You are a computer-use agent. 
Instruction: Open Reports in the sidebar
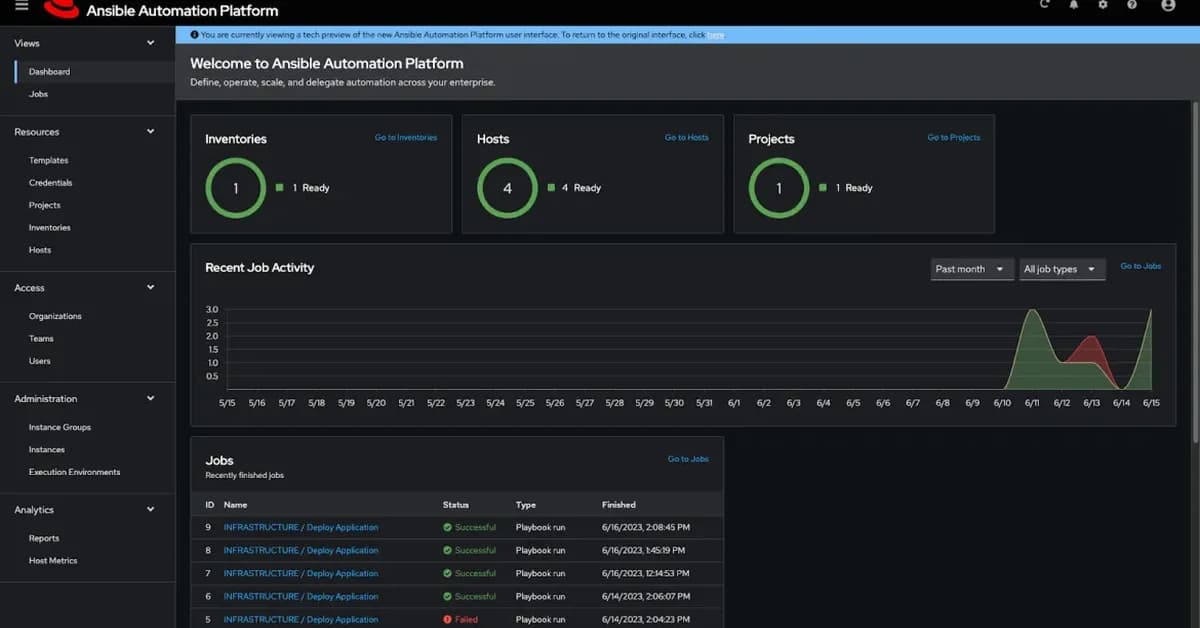43,538
